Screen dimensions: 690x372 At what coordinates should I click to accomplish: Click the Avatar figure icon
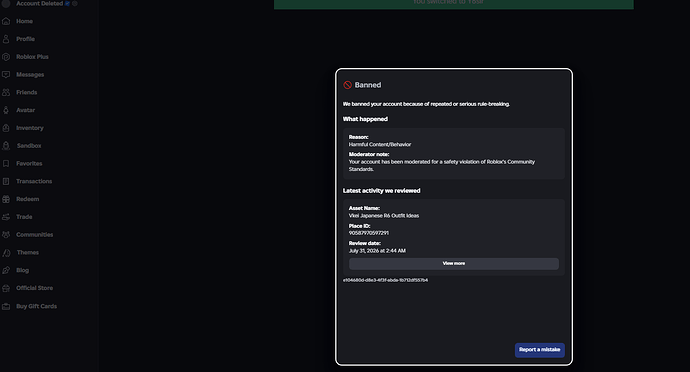click(6, 110)
